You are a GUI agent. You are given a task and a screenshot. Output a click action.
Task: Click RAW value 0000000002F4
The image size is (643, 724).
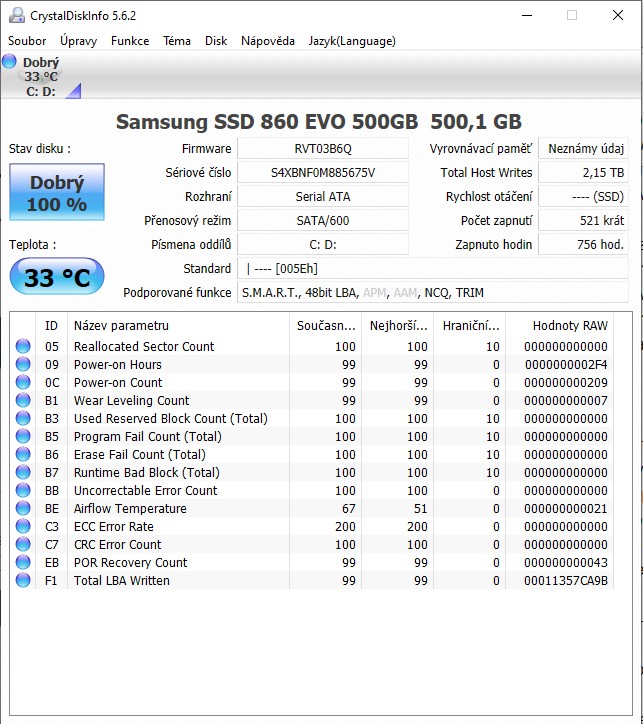(566, 364)
